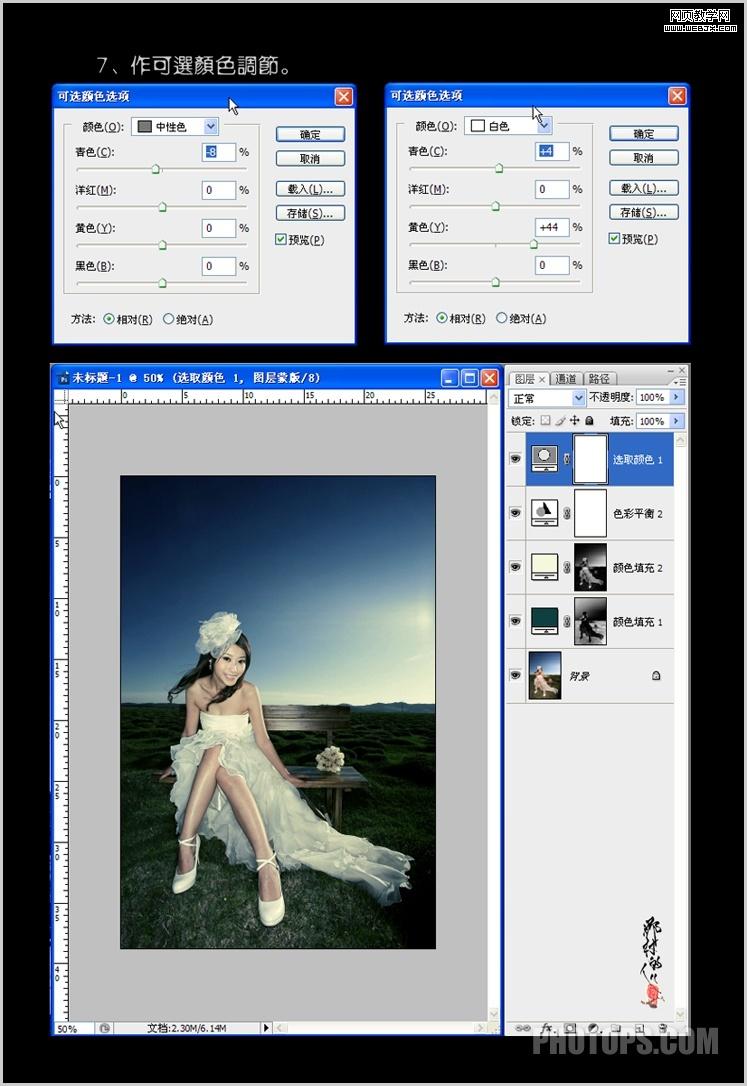Click 存储 button in left dialog
The height and width of the screenshot is (1086, 747).
click(310, 213)
